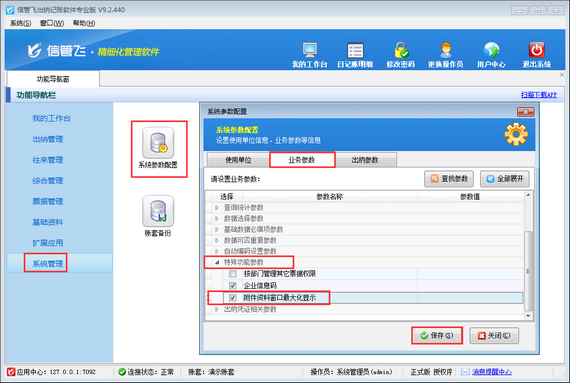Expand 查询统计参数 tree node

coord(217,207)
